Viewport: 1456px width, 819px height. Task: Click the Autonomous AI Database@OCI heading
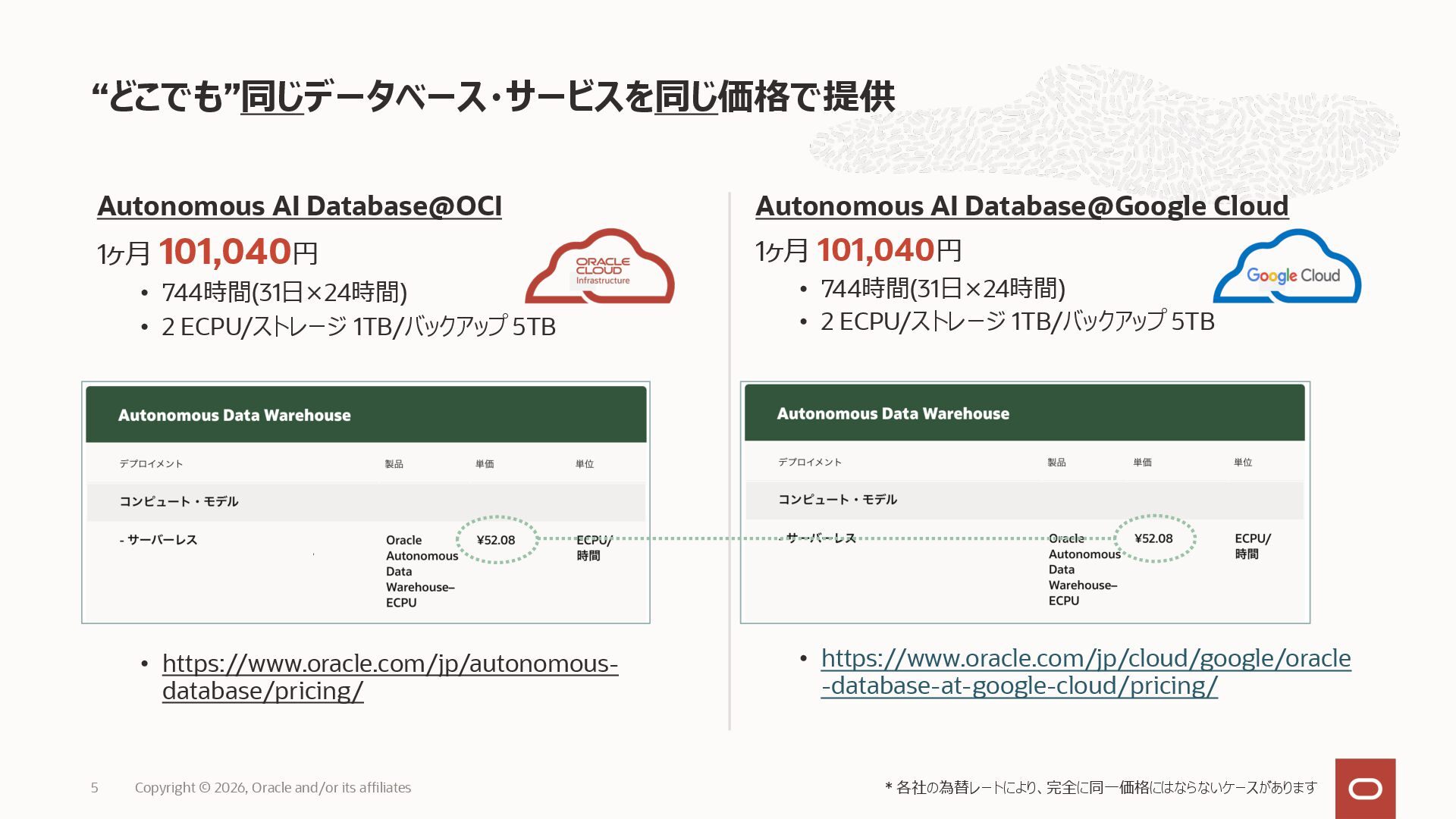[300, 206]
